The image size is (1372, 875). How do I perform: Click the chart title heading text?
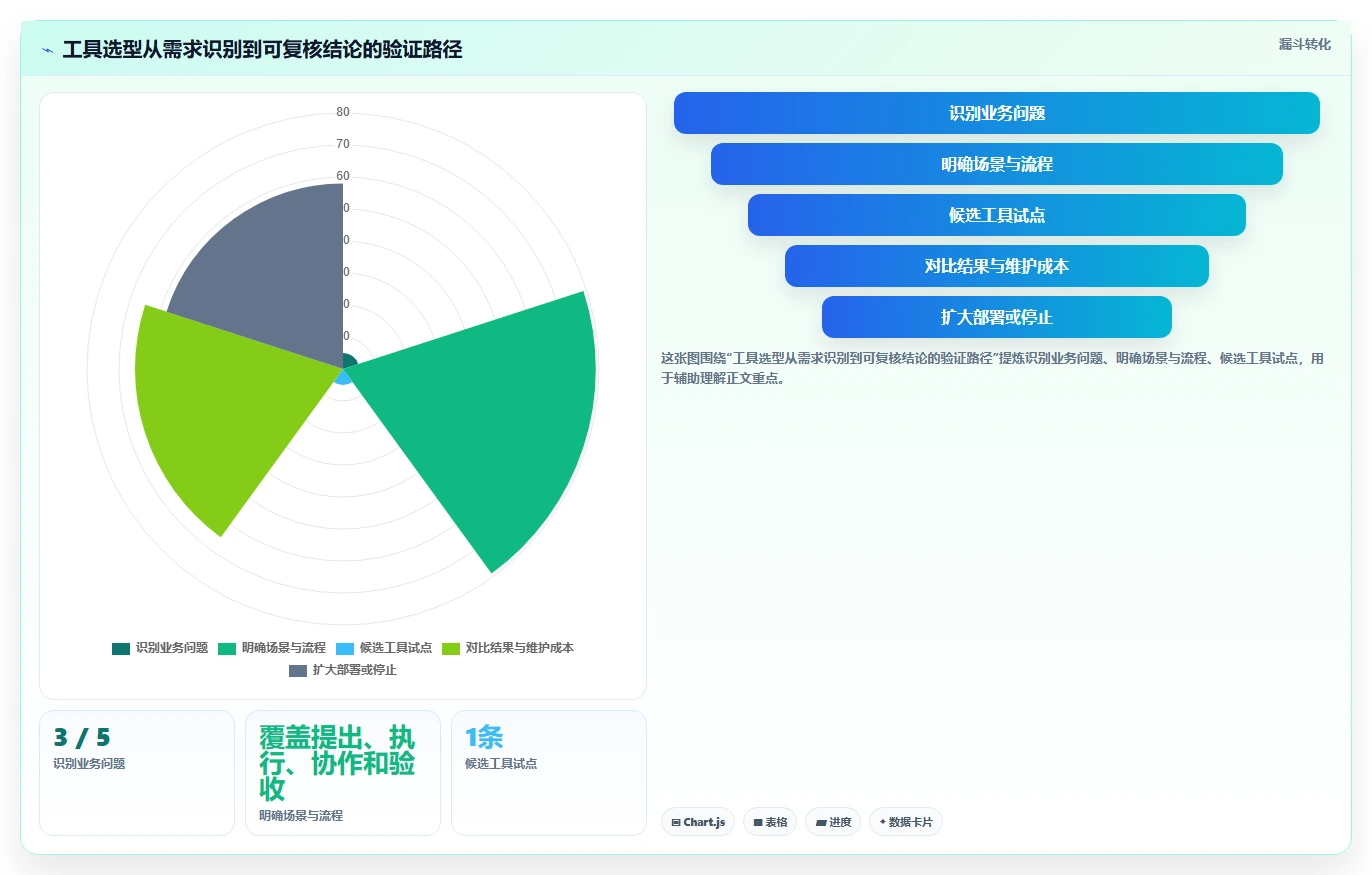[x=262, y=49]
